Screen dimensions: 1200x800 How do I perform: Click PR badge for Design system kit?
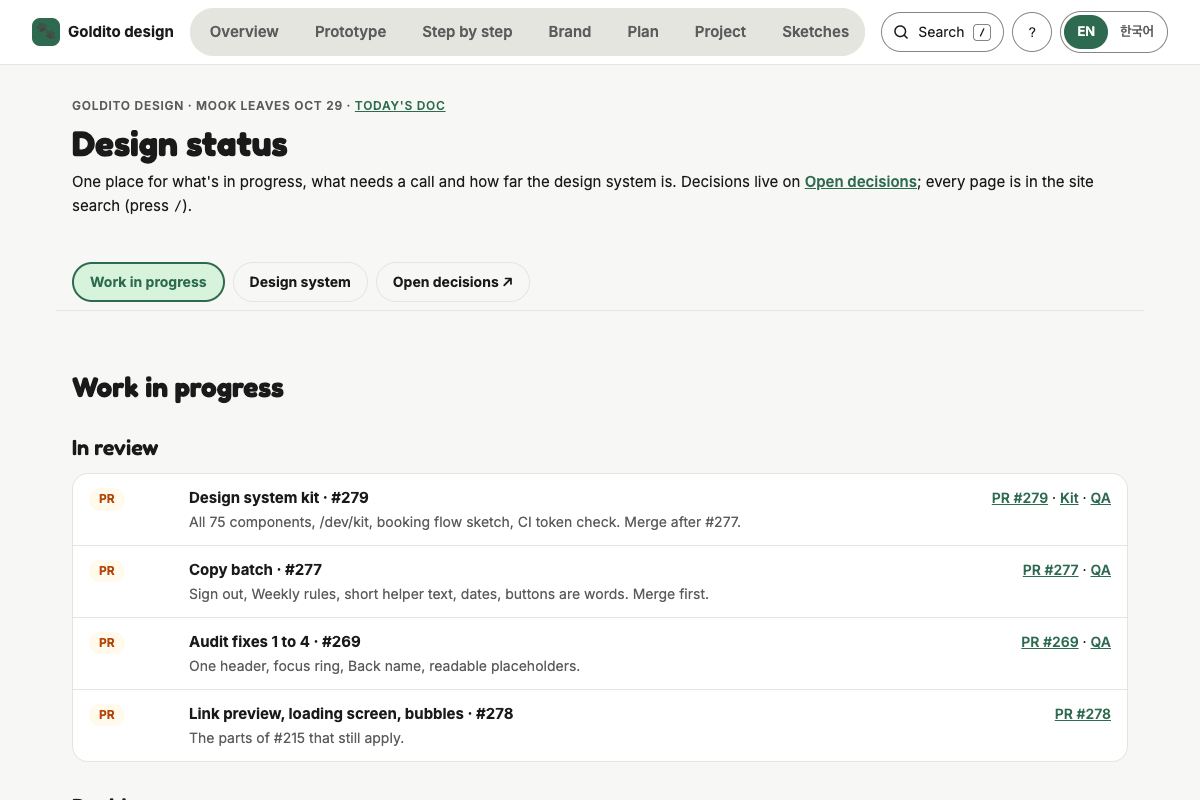(x=107, y=499)
